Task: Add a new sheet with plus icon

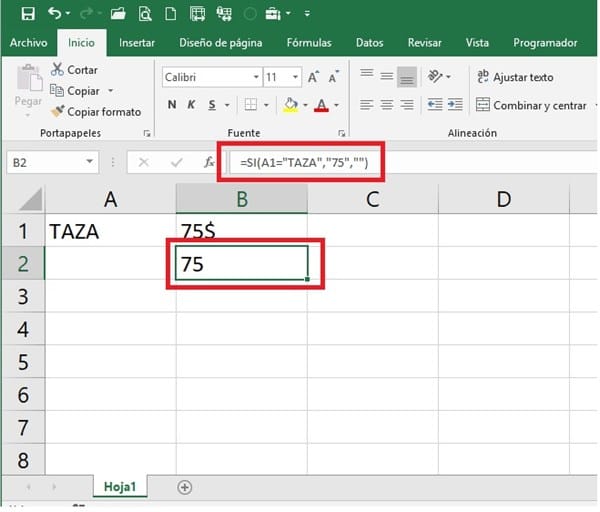Action: pos(184,487)
